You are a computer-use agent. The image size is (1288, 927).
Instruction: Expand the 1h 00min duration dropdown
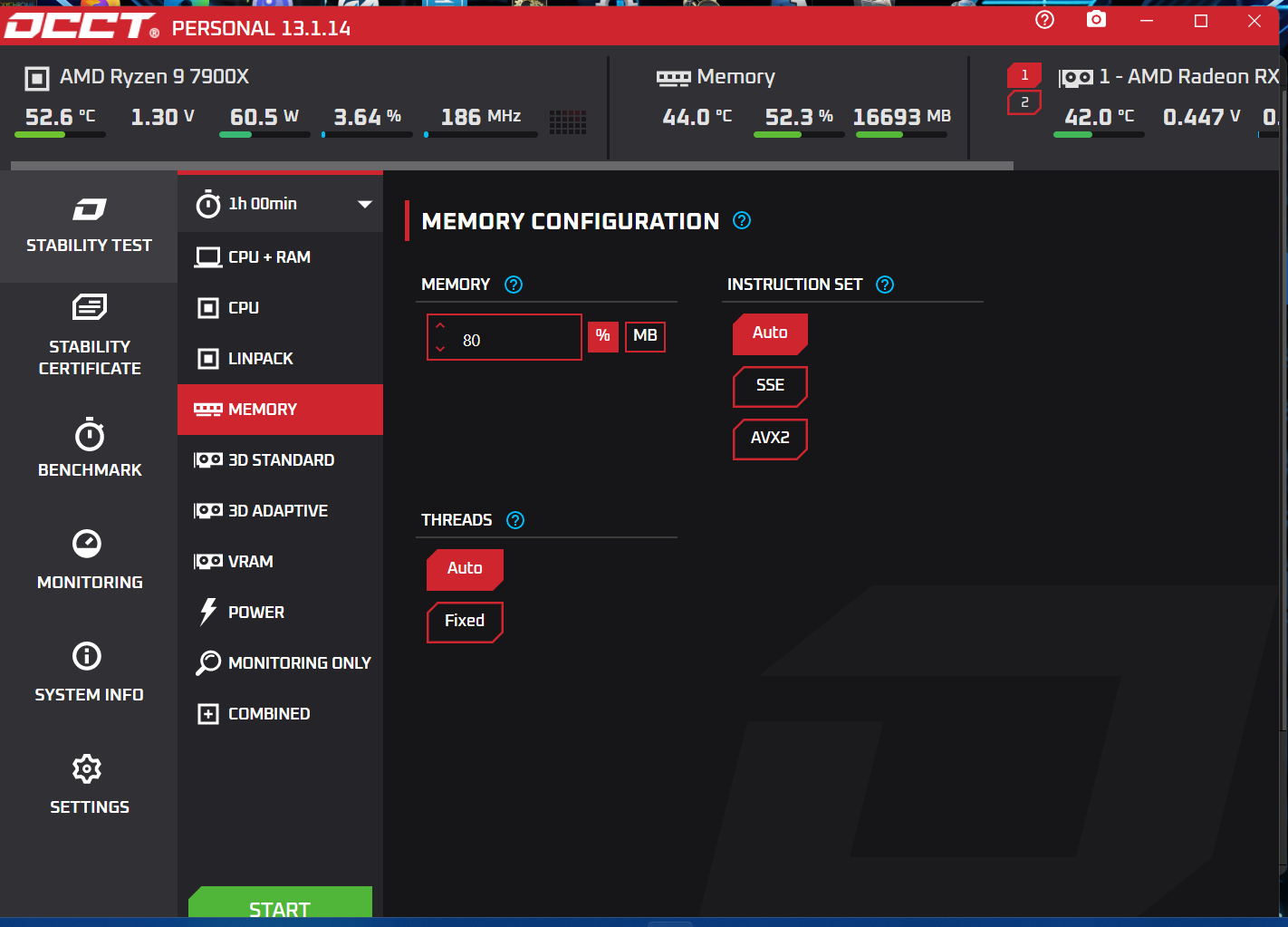point(364,204)
